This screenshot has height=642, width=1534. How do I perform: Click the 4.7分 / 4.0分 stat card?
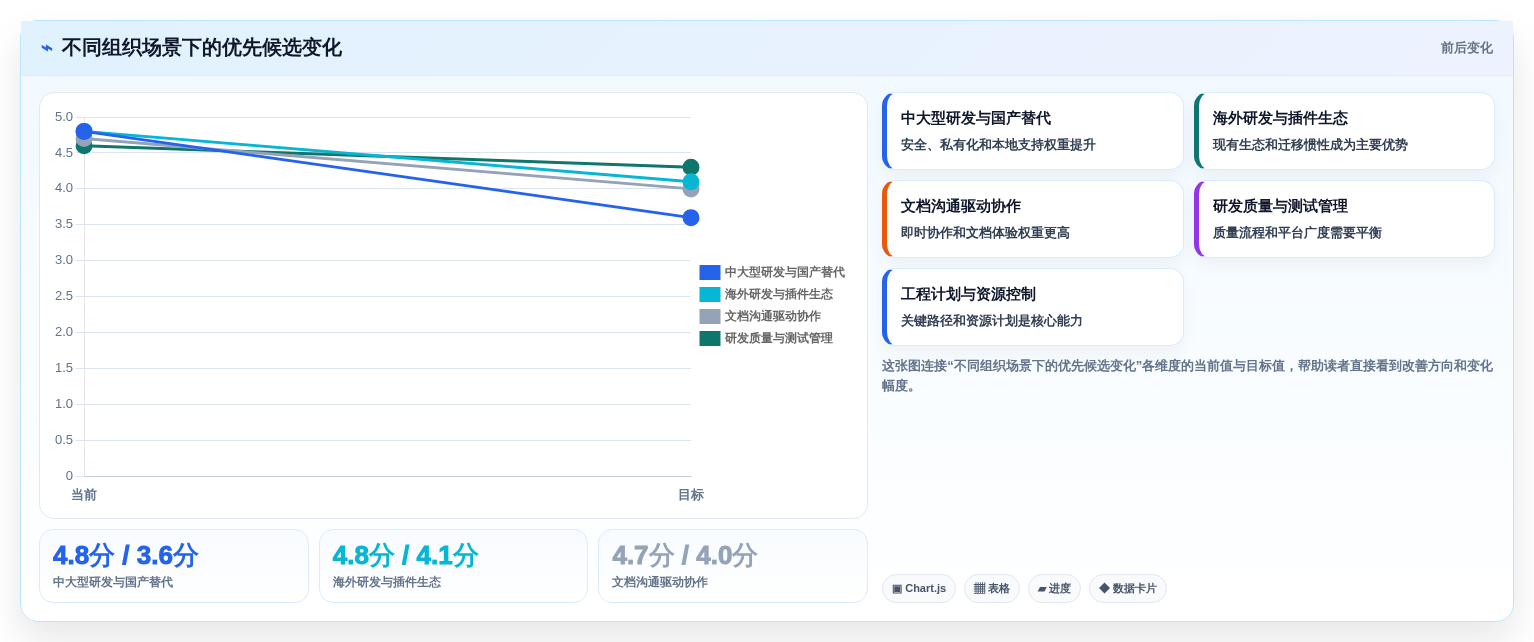733,566
